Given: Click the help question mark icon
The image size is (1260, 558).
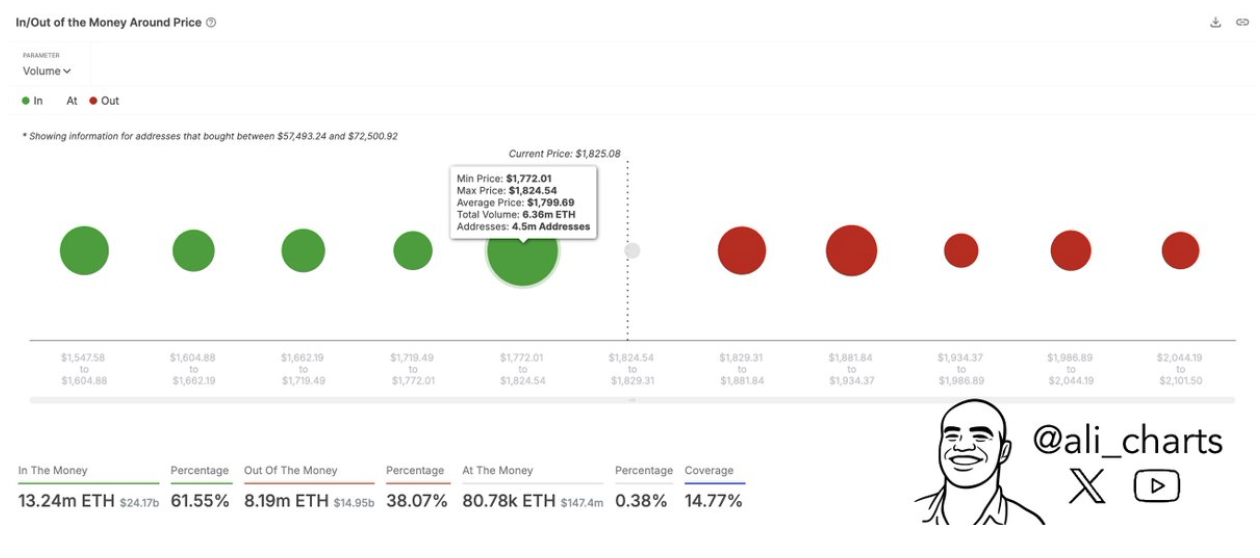Looking at the screenshot, I should click(211, 22).
